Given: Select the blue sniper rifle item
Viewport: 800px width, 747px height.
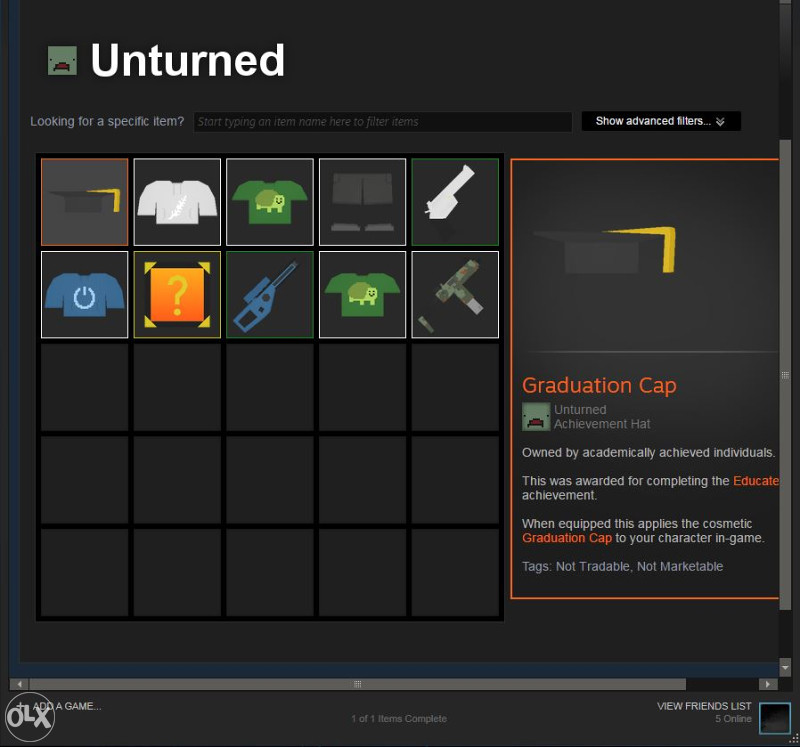Looking at the screenshot, I should click(270, 294).
